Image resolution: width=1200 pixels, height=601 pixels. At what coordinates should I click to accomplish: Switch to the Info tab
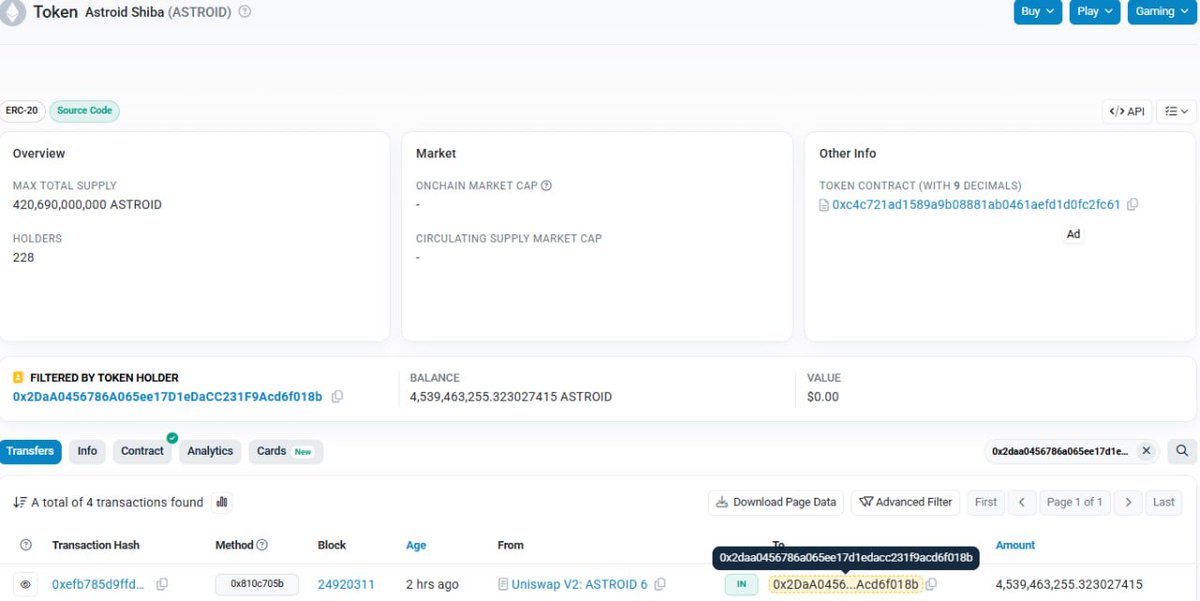coord(88,451)
